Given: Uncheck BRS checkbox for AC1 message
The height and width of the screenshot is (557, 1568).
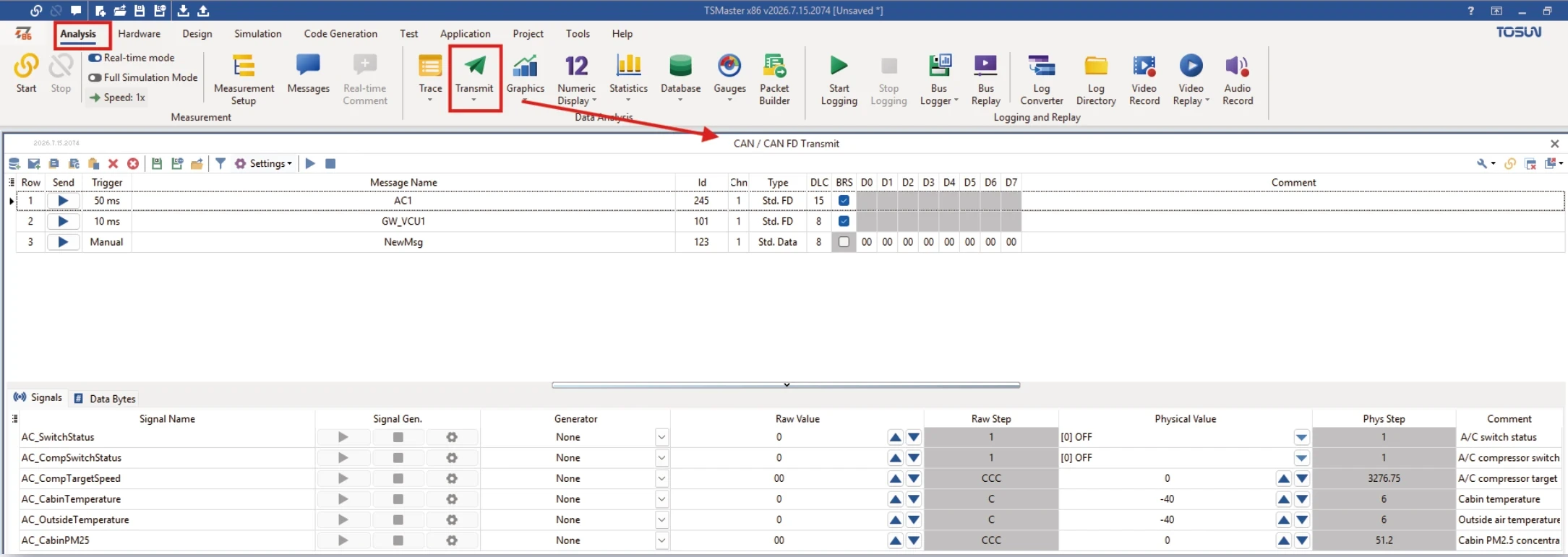Looking at the screenshot, I should click(x=844, y=201).
